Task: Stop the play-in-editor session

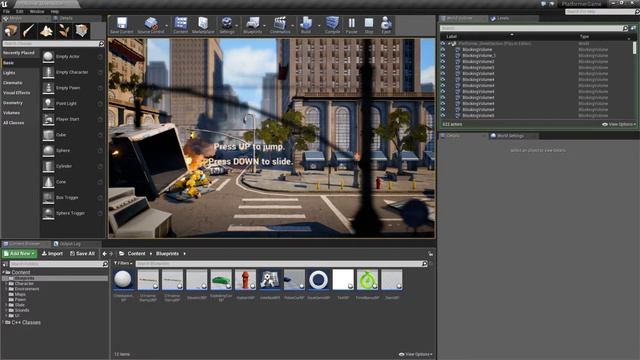Action: [369, 23]
